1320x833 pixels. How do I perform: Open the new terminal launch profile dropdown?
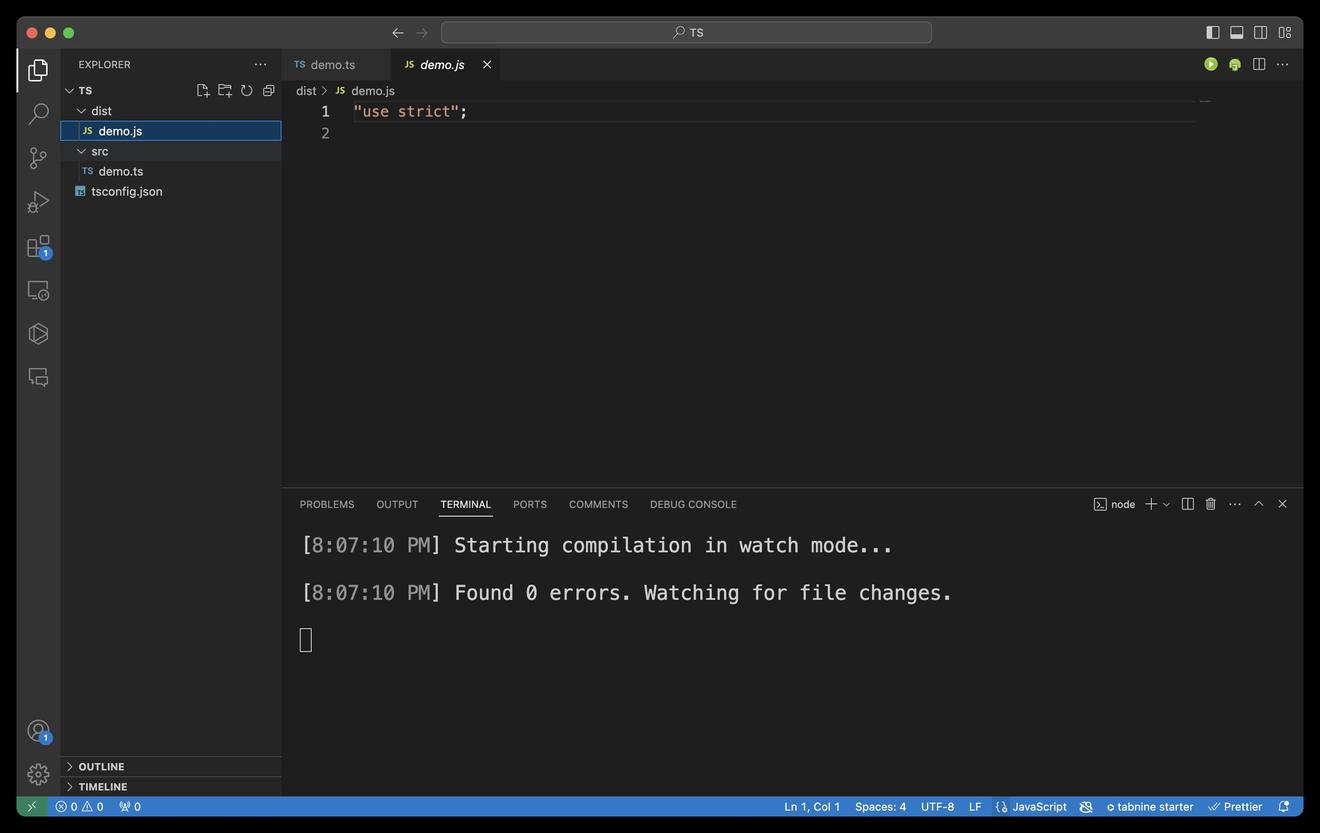pos(1166,505)
